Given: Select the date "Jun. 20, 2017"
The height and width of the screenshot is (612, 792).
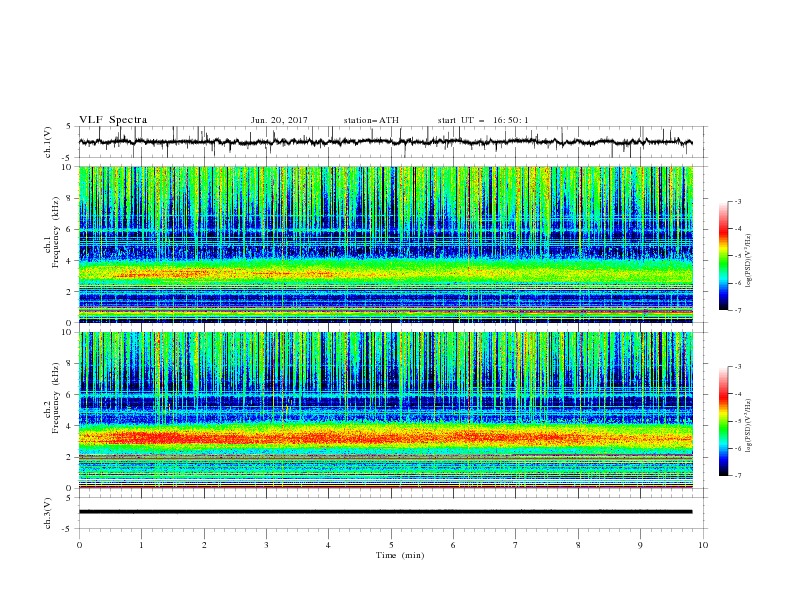Looking at the screenshot, I should click(x=279, y=120).
